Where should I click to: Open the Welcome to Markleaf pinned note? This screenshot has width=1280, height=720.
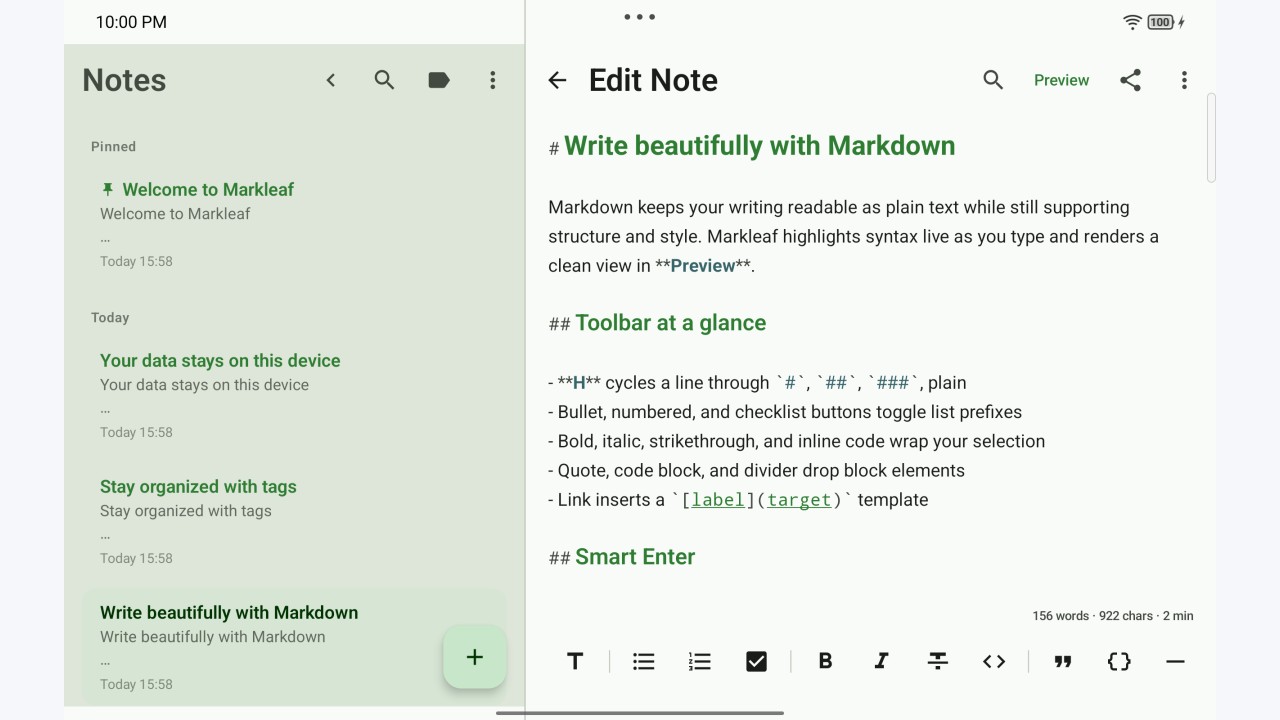point(295,225)
